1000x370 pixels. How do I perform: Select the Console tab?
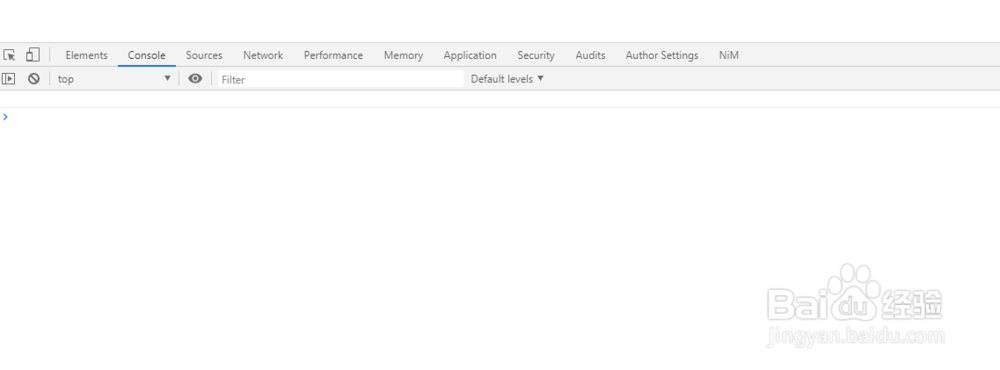147,56
